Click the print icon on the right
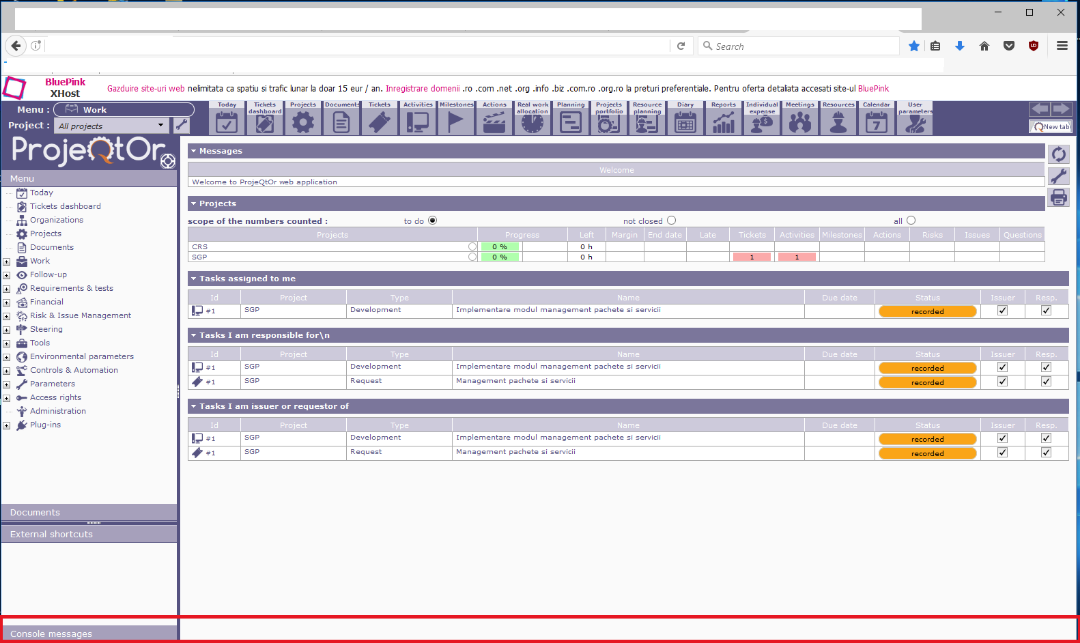 [1058, 198]
